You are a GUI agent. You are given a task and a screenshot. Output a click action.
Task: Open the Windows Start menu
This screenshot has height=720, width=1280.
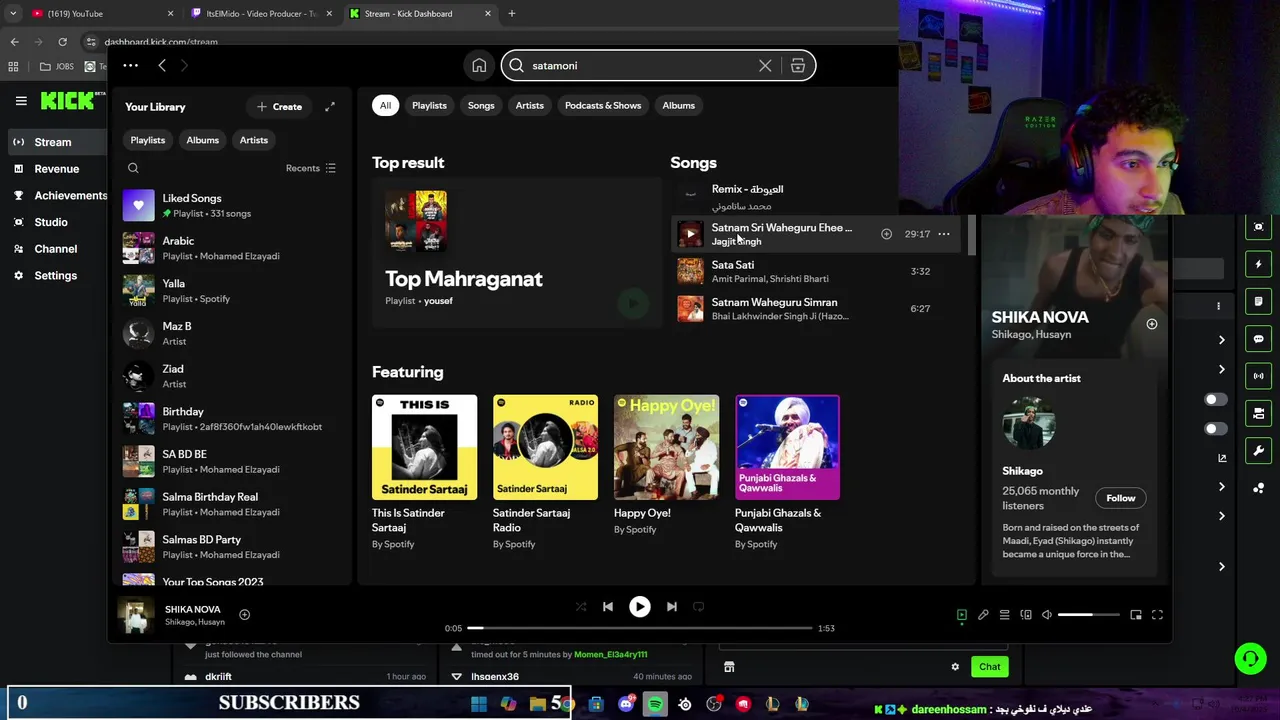point(479,704)
